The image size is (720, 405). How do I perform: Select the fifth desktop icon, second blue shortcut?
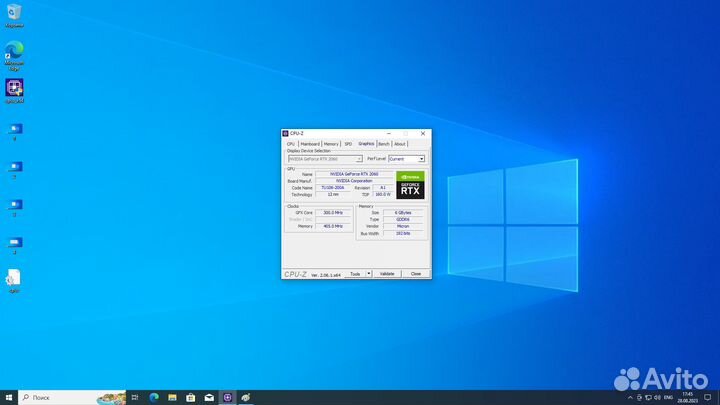click(15, 167)
